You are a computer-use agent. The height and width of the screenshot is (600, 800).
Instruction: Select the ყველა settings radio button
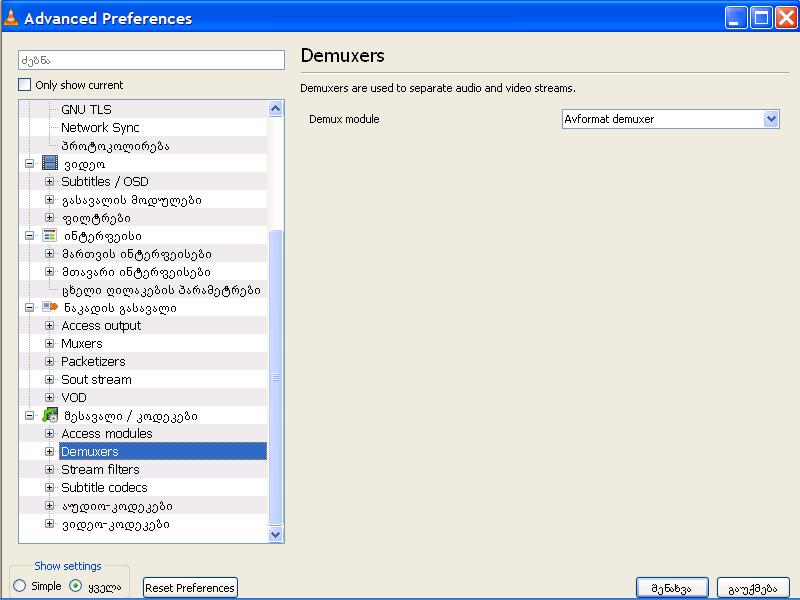tap(76, 586)
